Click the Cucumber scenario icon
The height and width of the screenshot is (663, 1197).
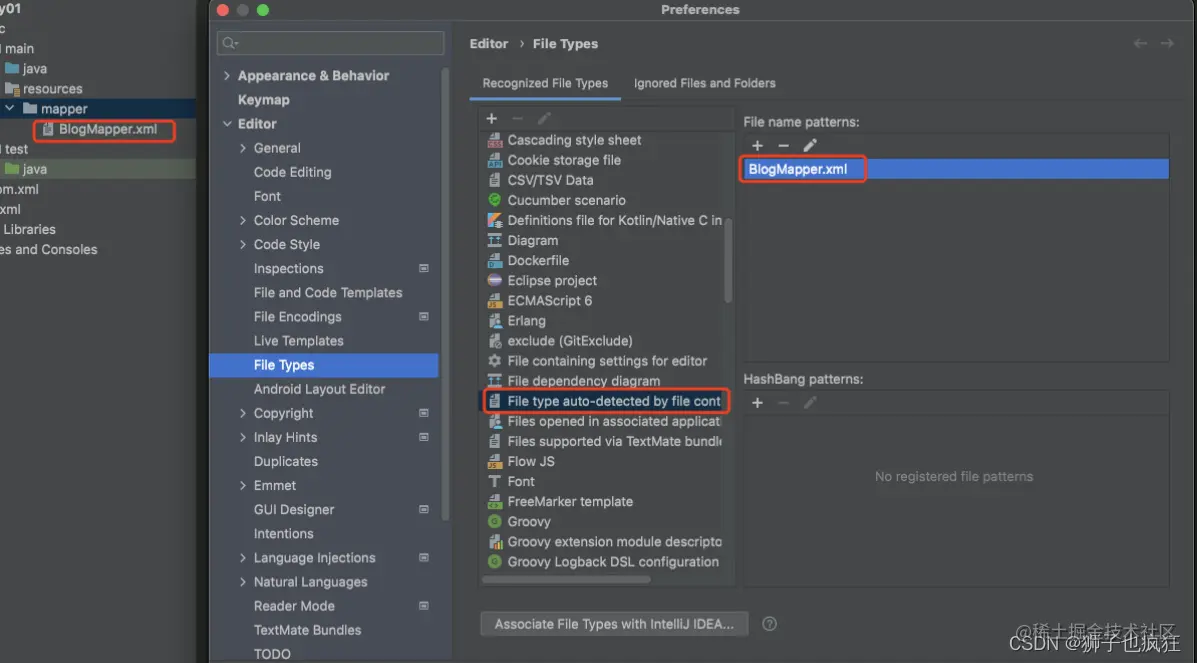point(495,200)
